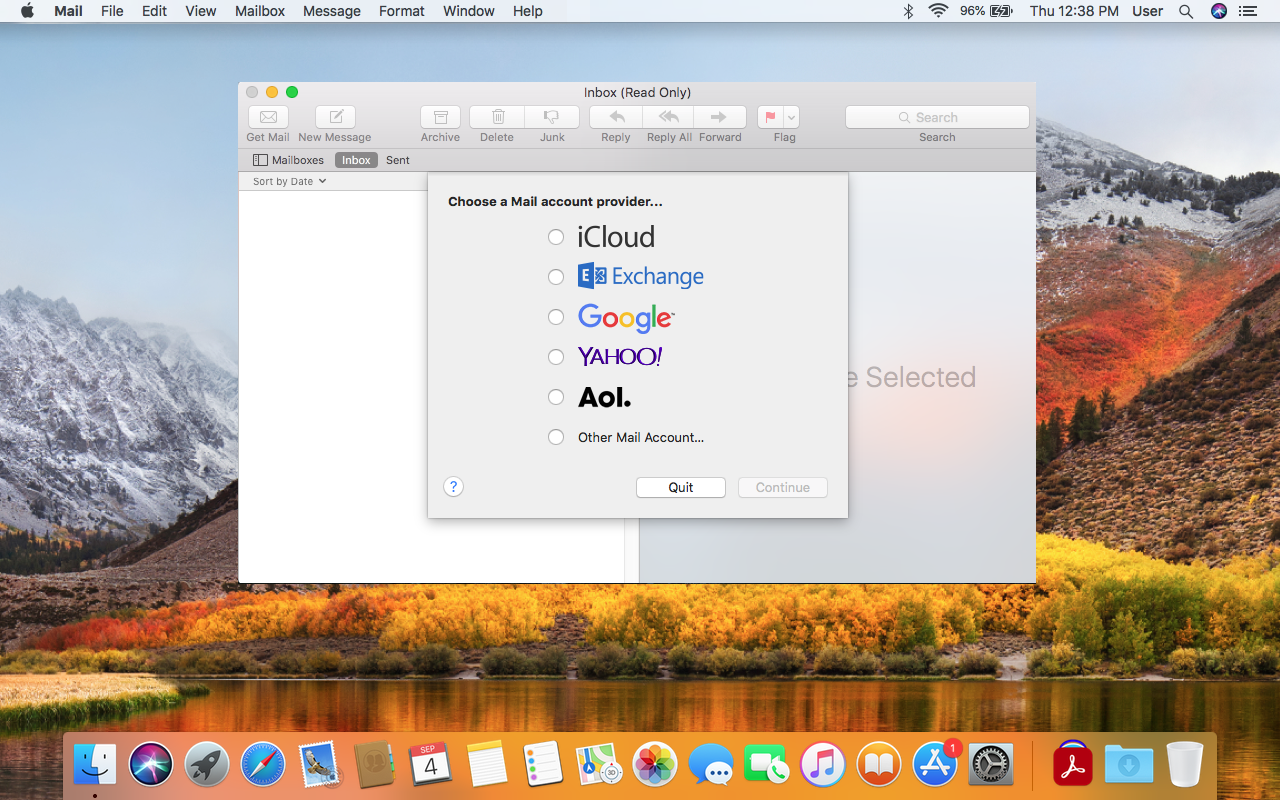
Task: Click the battery status indicator
Action: point(986,11)
